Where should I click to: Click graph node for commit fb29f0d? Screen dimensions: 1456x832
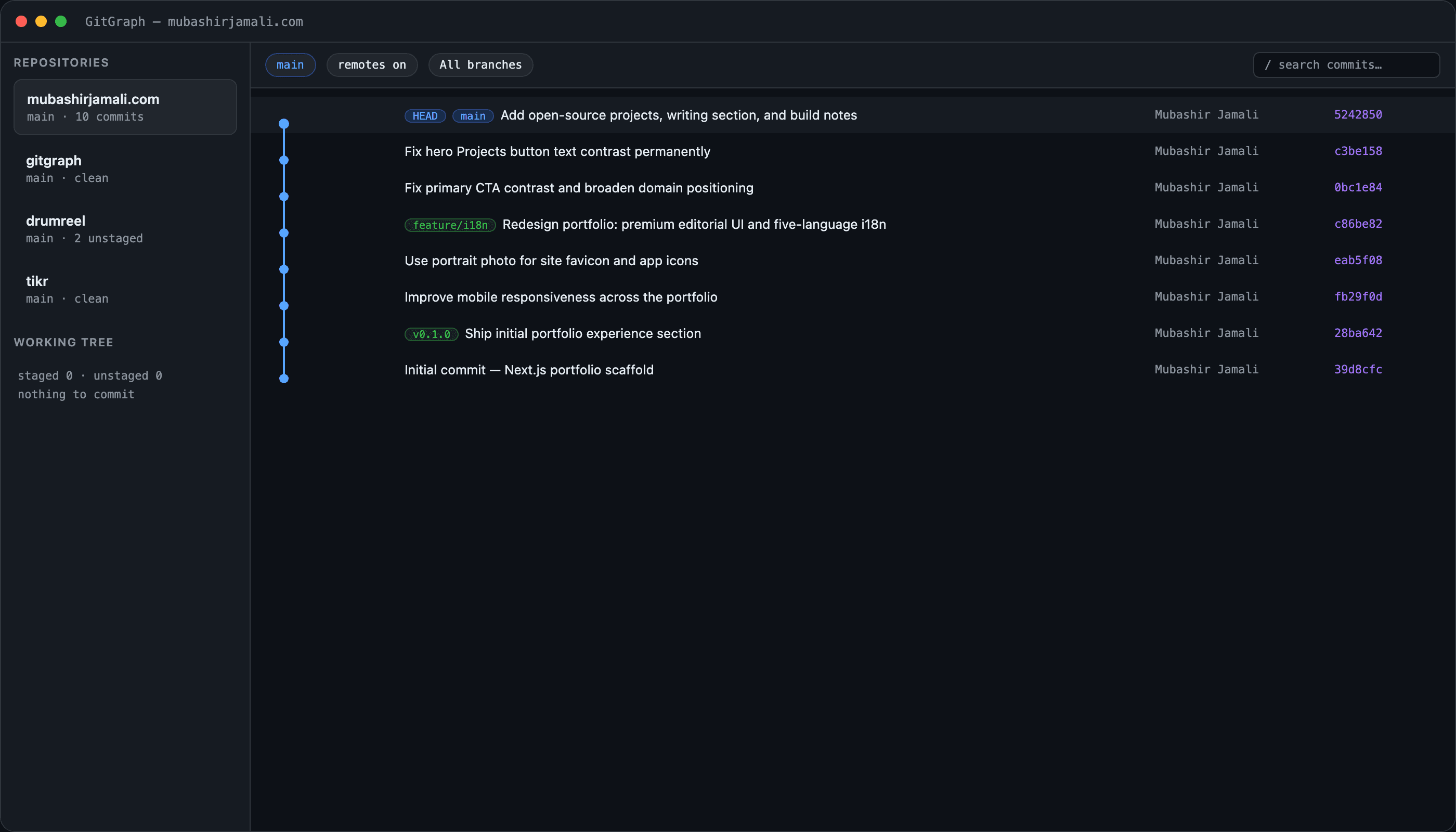pos(283,306)
